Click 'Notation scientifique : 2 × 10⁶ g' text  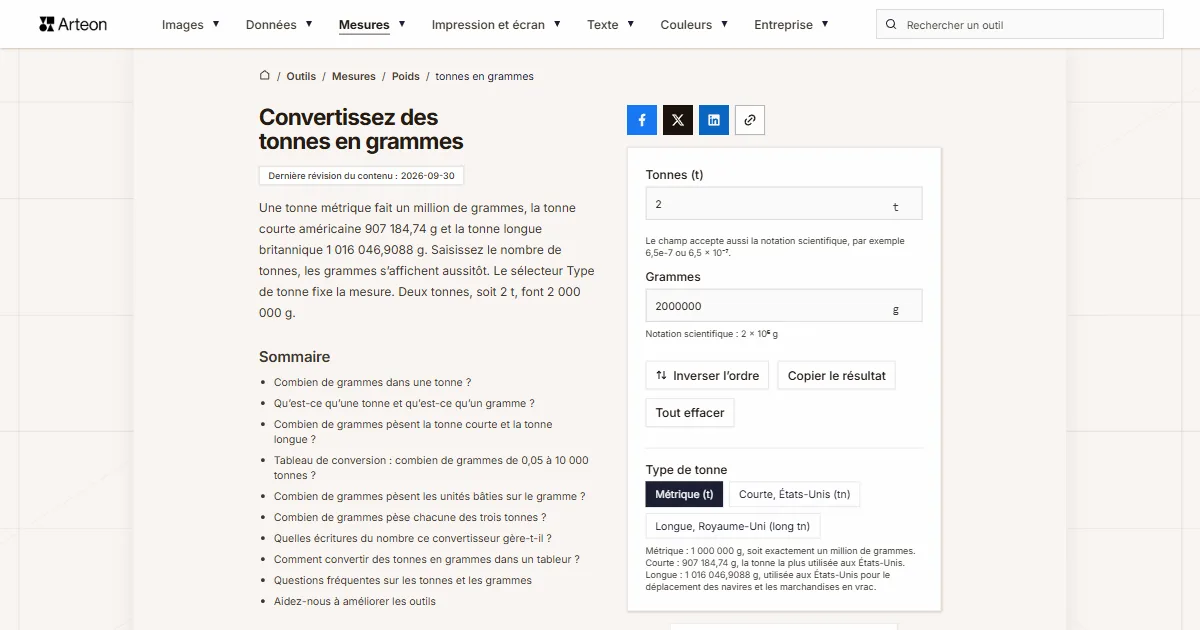[712, 334]
